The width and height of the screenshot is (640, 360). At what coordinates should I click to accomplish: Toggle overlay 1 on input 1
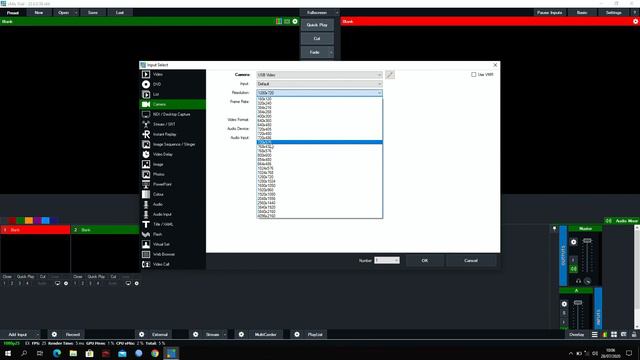4,283
